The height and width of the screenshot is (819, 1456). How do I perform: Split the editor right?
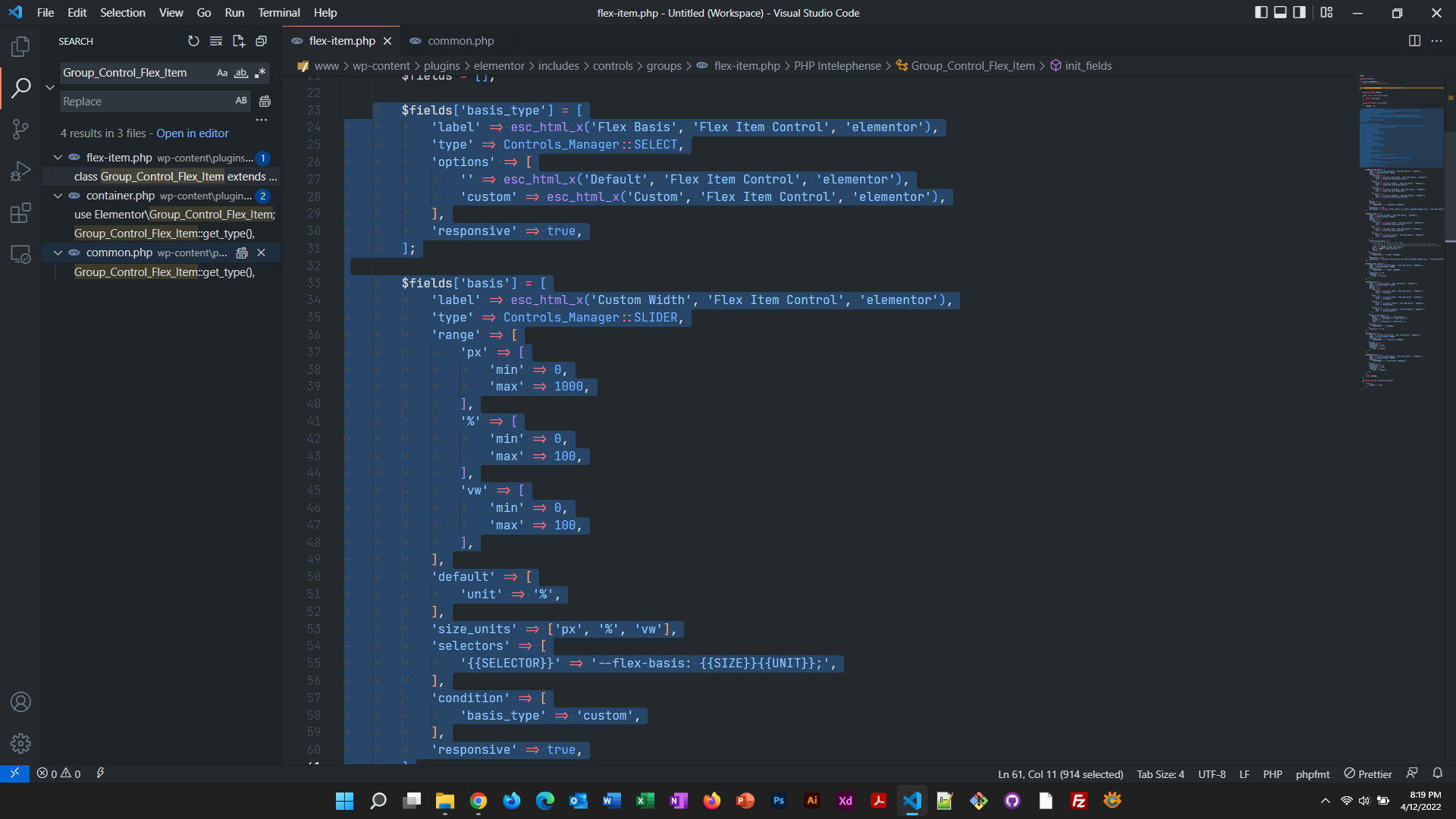pyautogui.click(x=1414, y=41)
